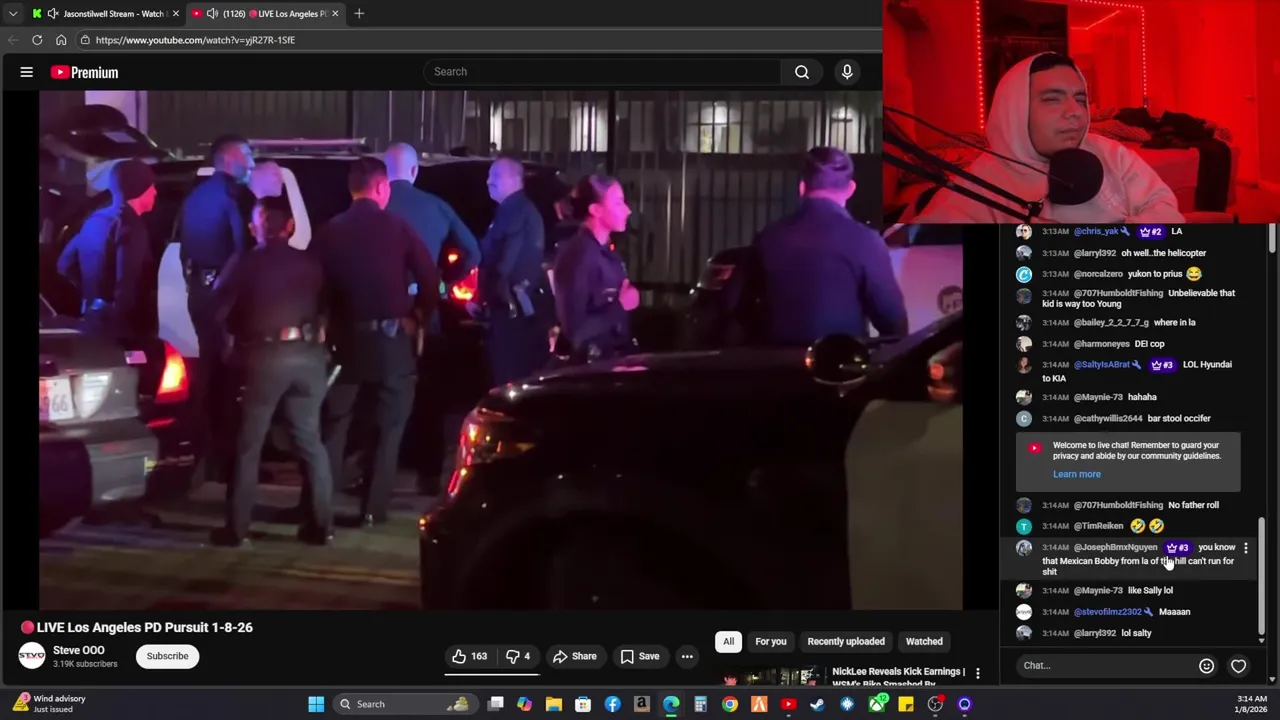Go to YouTube Premium home logo

click(x=84, y=72)
